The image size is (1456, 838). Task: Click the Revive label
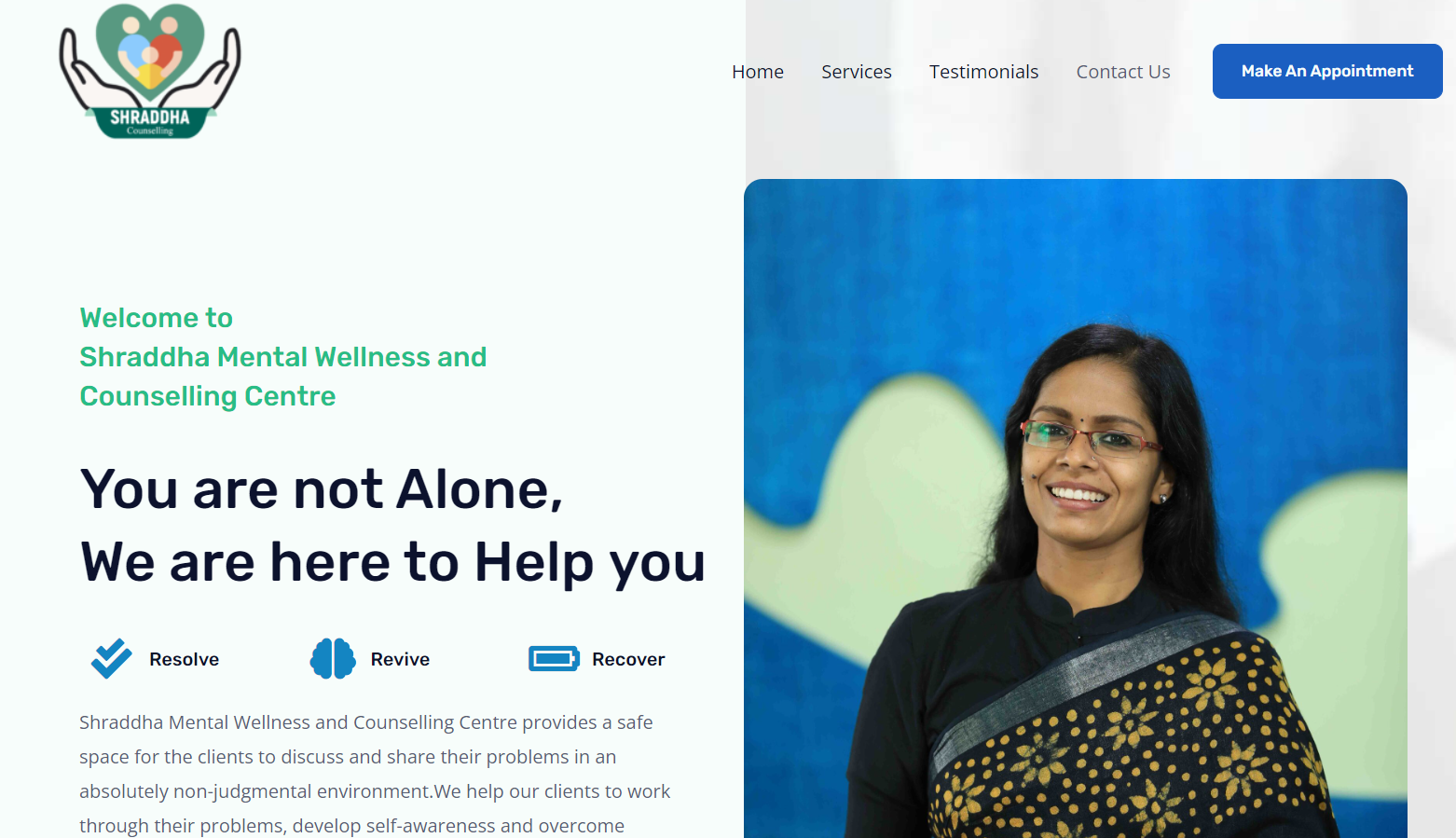[401, 659]
